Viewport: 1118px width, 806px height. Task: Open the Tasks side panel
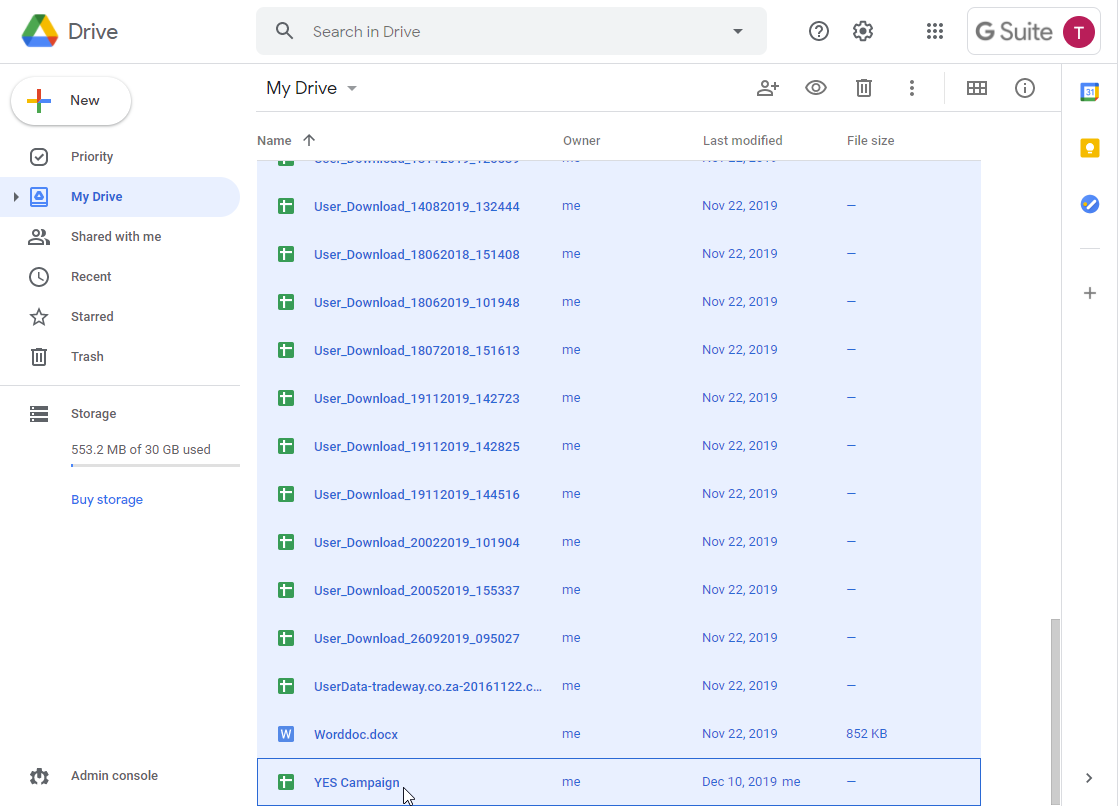coord(1089,205)
